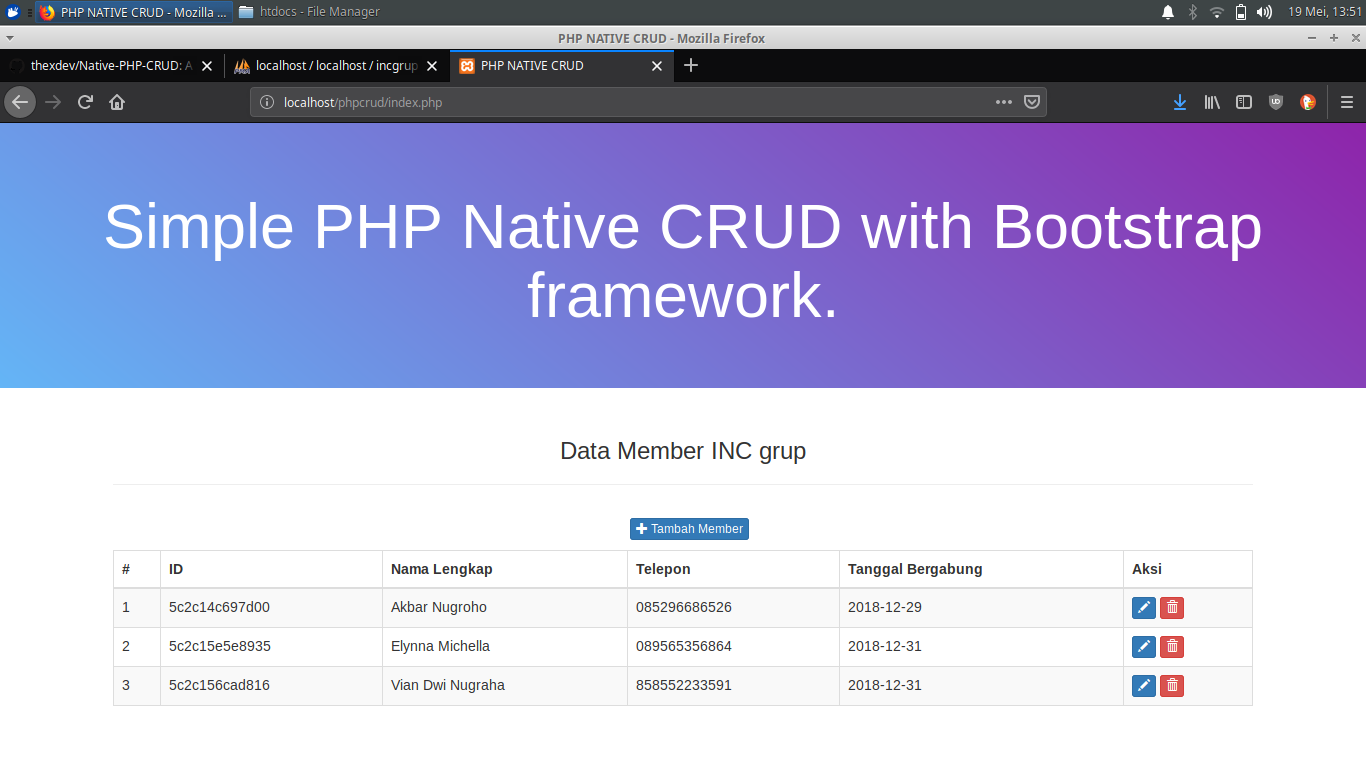Screen dimensions: 1366x768
Task: Open the uBlock Origin extension
Action: pos(1275,102)
